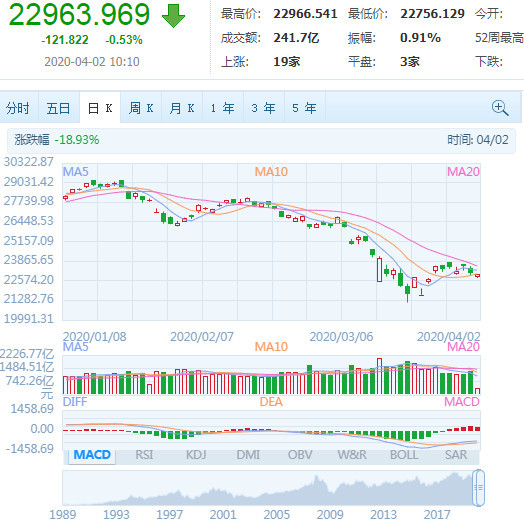Viewport: 524px width, 523px height.
Task: Switch indicator to BOLL
Action: (x=404, y=455)
